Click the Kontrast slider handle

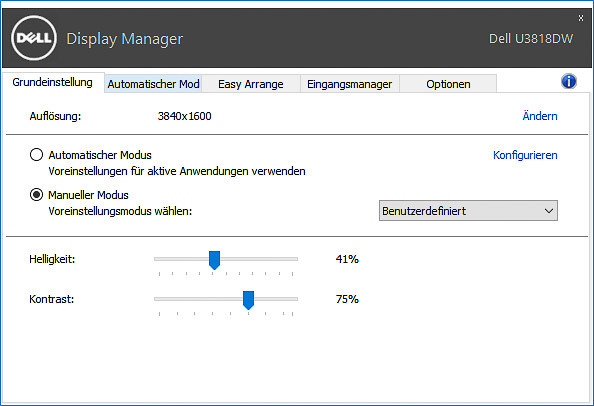tap(249, 300)
